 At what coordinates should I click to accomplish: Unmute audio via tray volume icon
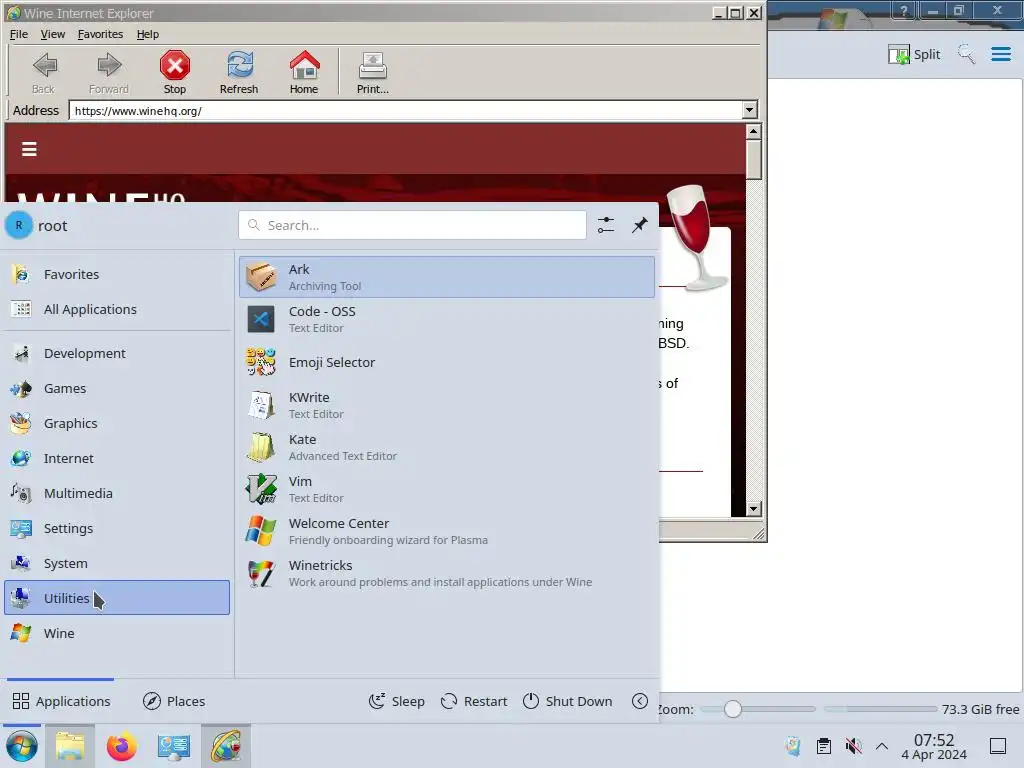tap(853, 746)
